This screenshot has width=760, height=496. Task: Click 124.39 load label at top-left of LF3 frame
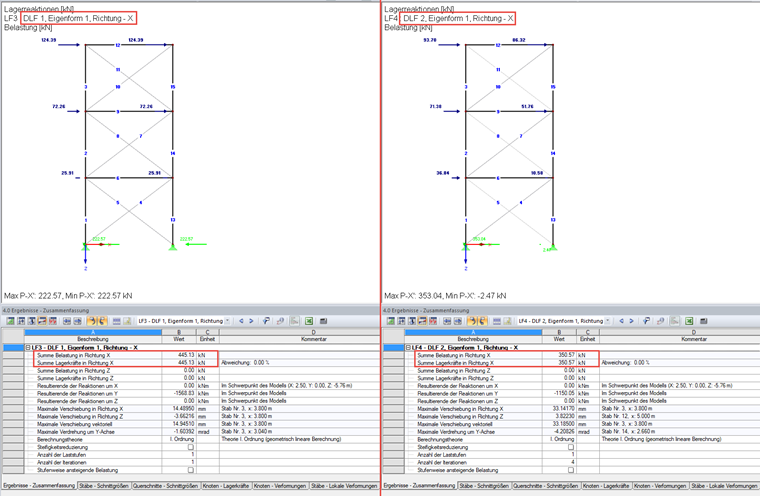coord(48,40)
